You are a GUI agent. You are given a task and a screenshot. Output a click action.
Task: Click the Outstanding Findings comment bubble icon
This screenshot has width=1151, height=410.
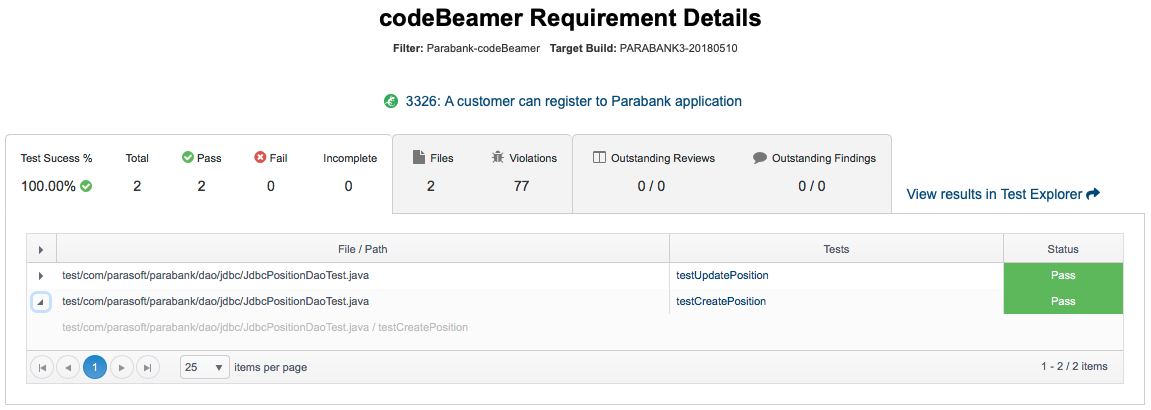pyautogui.click(x=760, y=158)
